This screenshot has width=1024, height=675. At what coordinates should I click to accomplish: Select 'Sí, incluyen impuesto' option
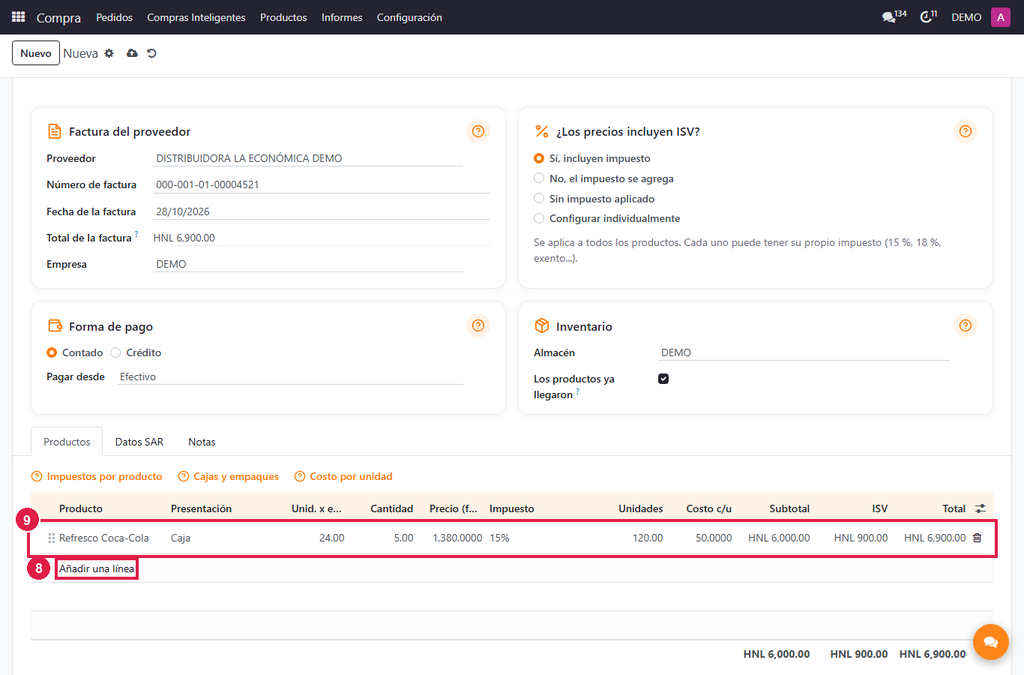(539, 159)
